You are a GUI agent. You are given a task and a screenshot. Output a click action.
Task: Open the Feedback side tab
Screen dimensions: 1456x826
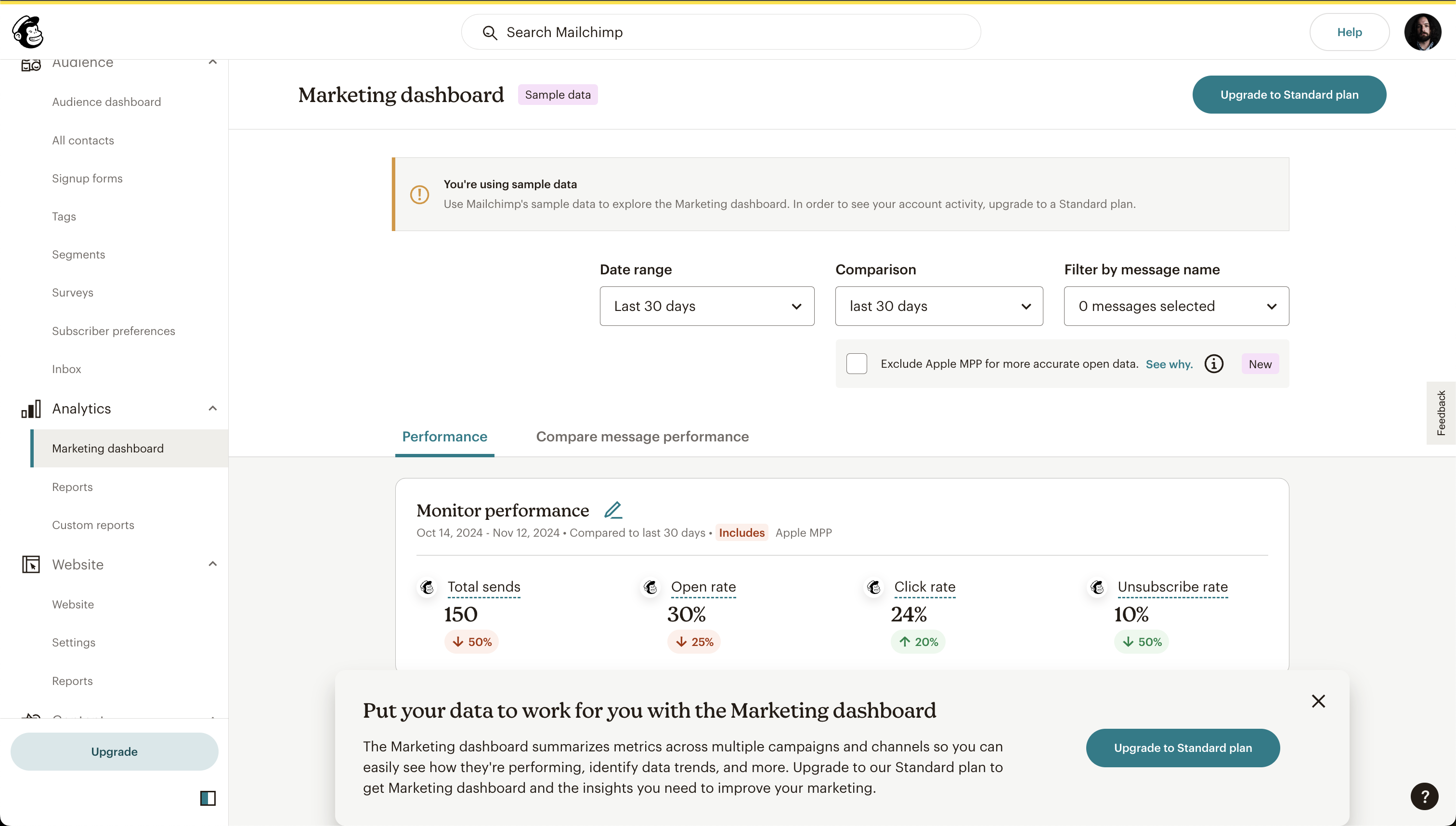coord(1441,413)
